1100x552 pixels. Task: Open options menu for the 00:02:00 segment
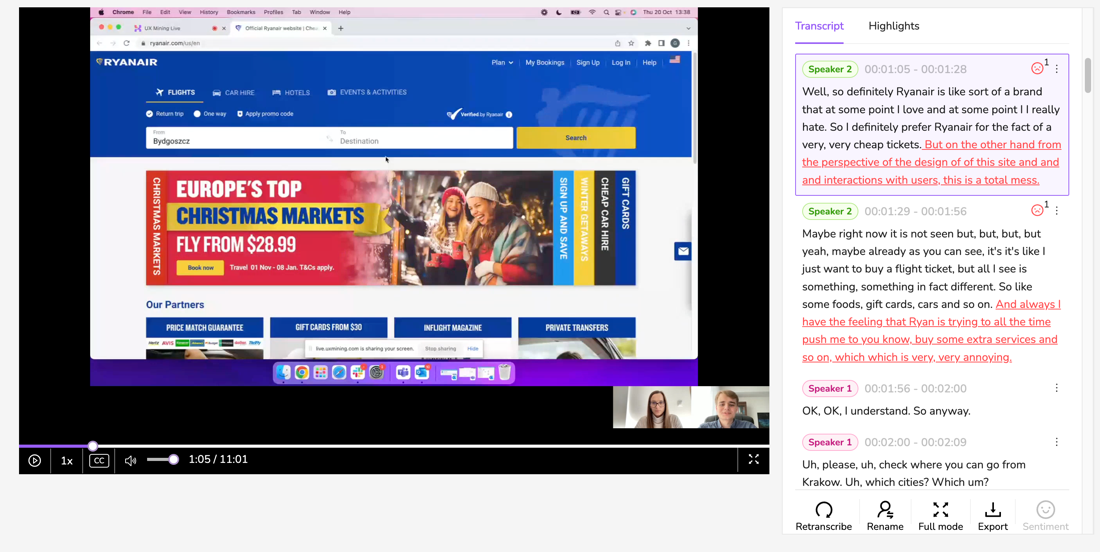1057,442
